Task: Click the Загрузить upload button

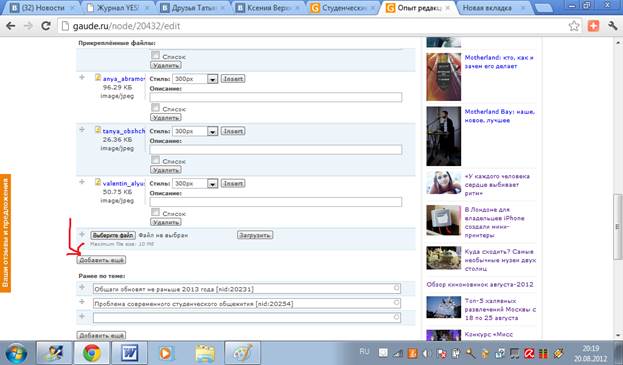Action: pyautogui.click(x=255, y=235)
